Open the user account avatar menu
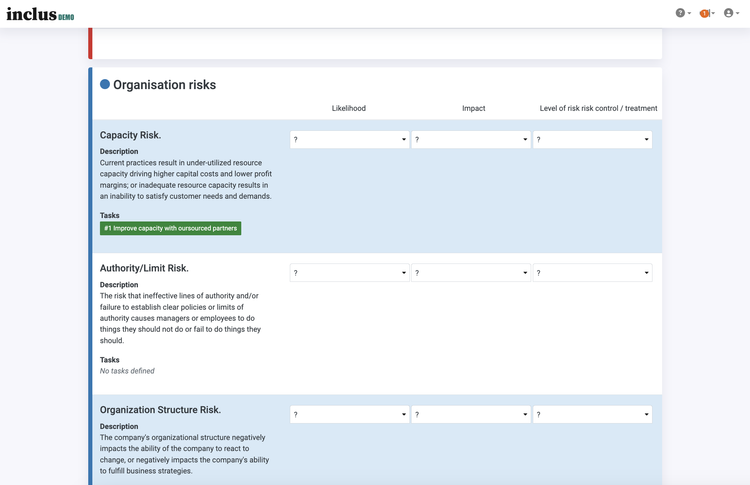The image size is (750, 485). pyautogui.click(x=731, y=13)
